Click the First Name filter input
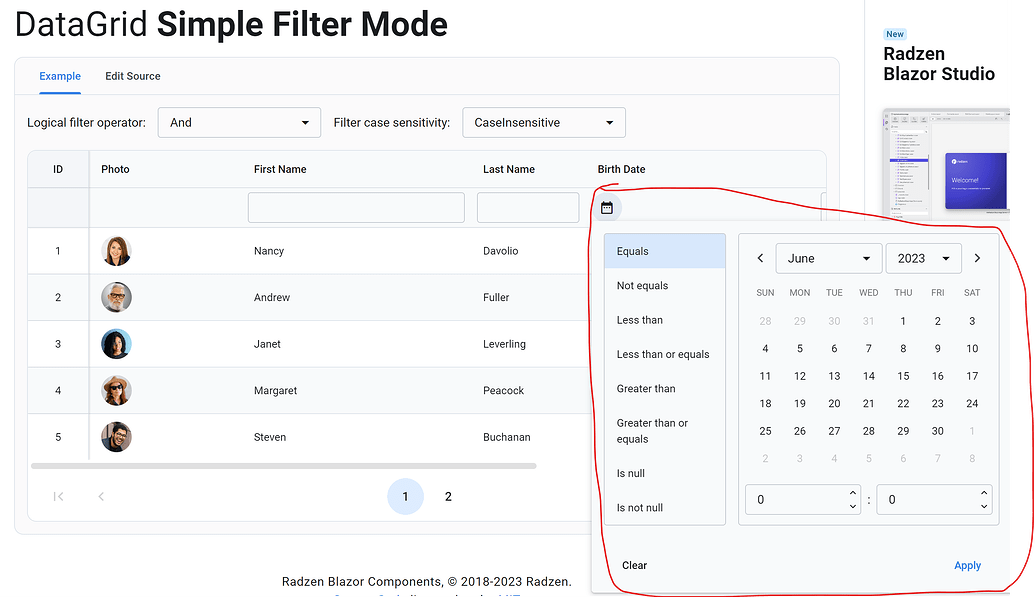The image size is (1035, 597). click(x=356, y=208)
